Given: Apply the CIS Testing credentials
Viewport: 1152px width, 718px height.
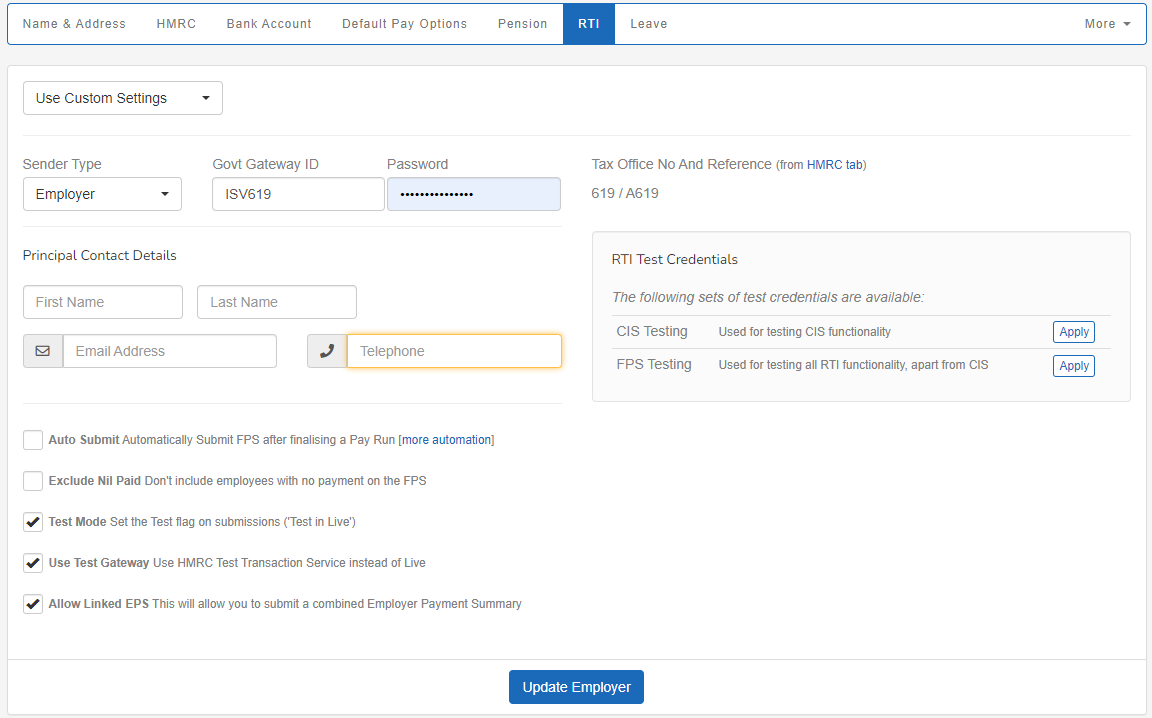Looking at the screenshot, I should 1073,332.
